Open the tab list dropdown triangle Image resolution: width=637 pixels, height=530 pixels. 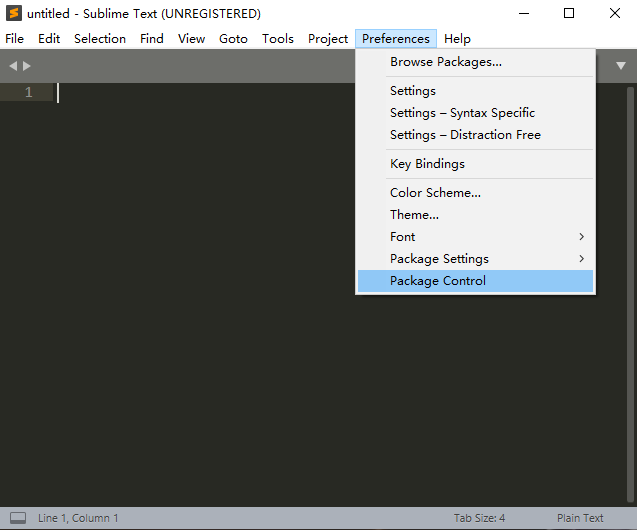[x=620, y=66]
